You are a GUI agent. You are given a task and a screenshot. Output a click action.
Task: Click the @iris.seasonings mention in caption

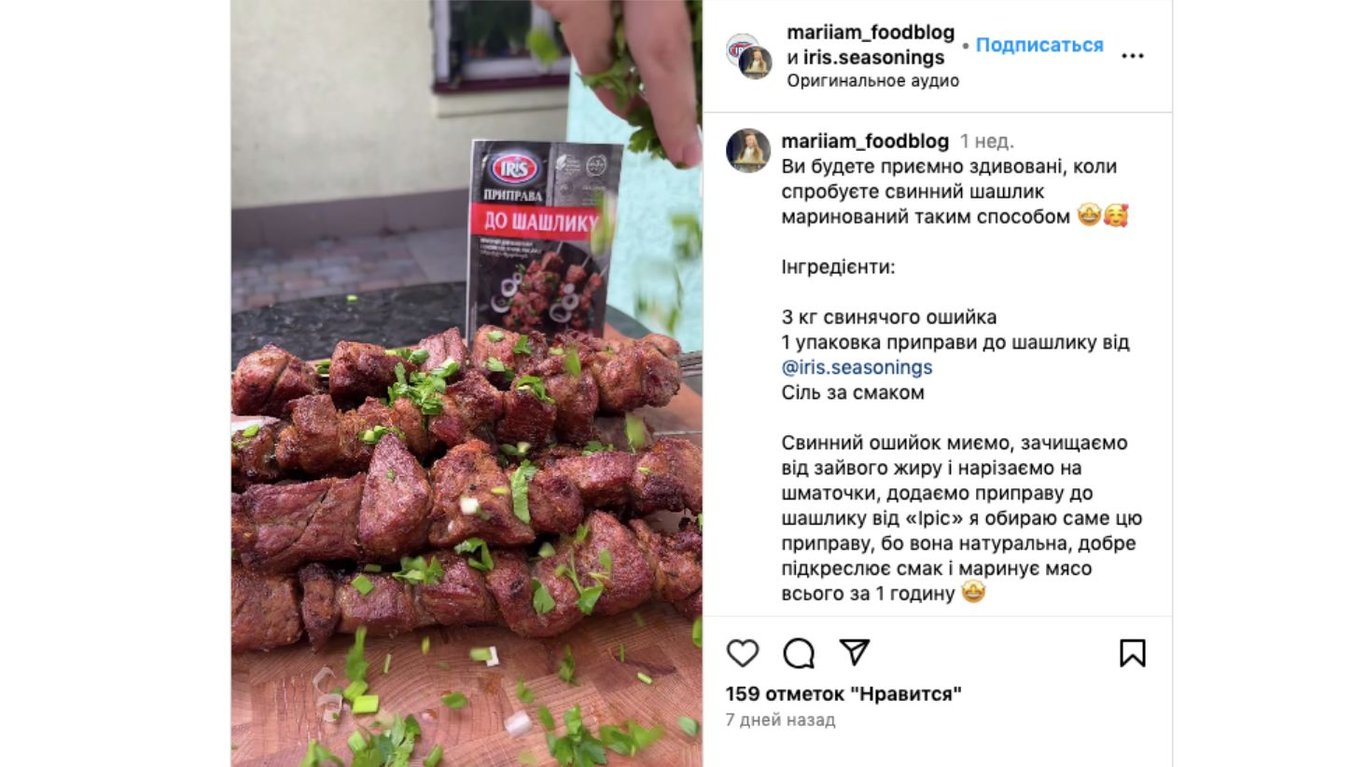pyautogui.click(x=857, y=367)
